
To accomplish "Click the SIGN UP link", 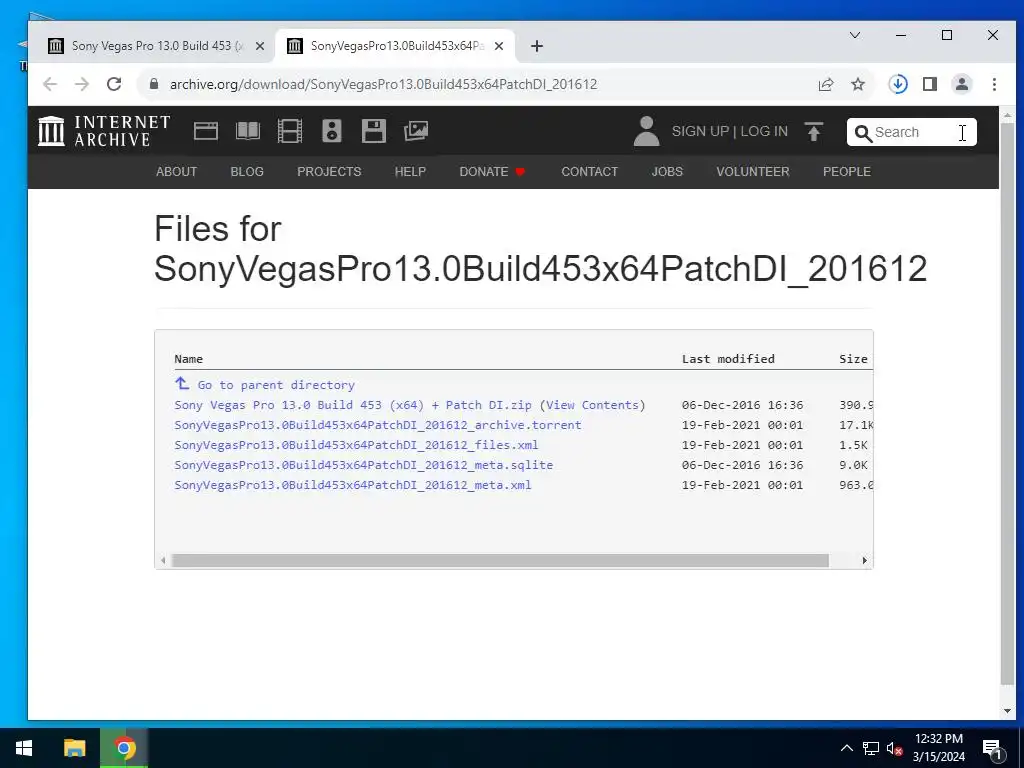I will [x=700, y=131].
